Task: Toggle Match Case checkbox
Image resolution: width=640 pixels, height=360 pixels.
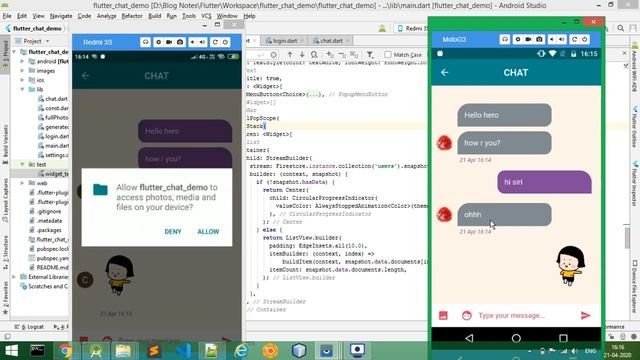Action: (x=388, y=54)
